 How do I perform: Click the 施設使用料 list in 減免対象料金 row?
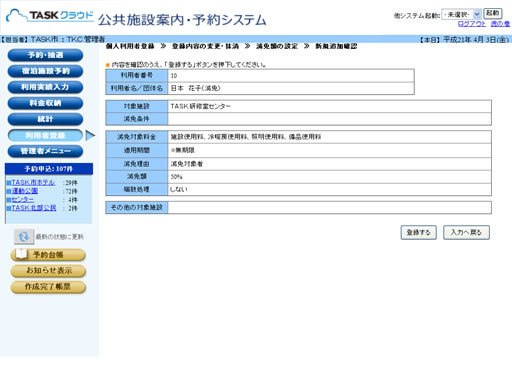(x=246, y=137)
